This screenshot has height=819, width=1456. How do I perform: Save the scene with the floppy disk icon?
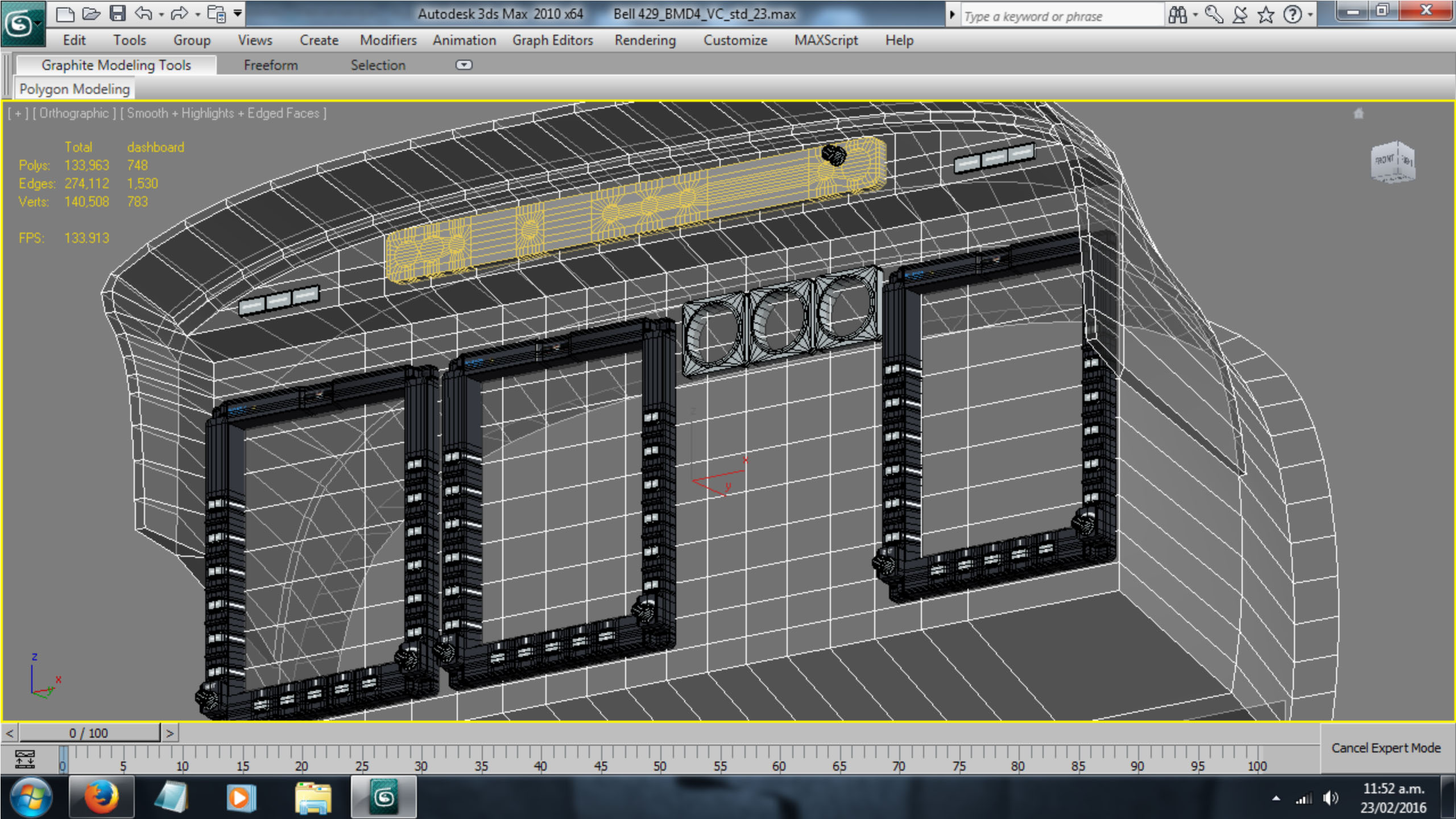[x=117, y=14]
